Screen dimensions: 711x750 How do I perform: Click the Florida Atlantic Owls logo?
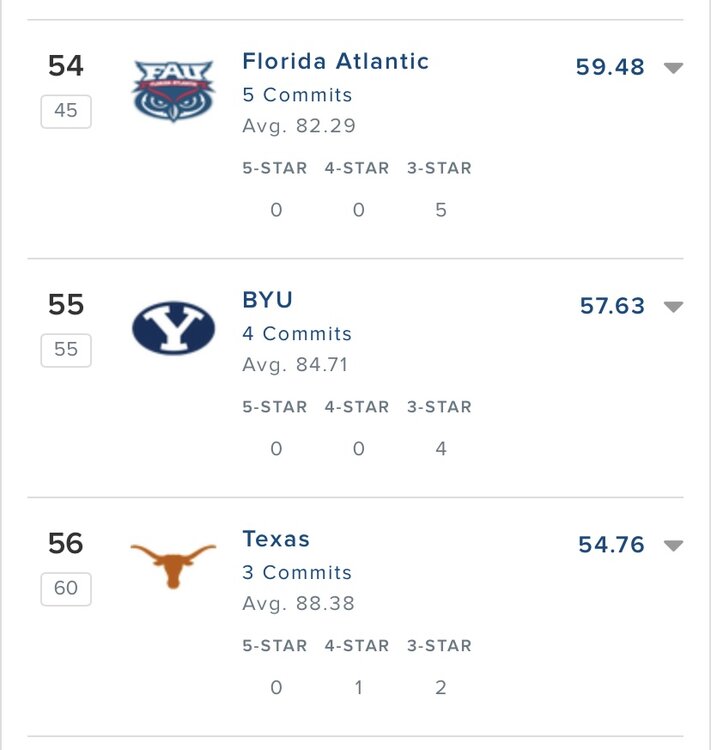[x=173, y=90]
